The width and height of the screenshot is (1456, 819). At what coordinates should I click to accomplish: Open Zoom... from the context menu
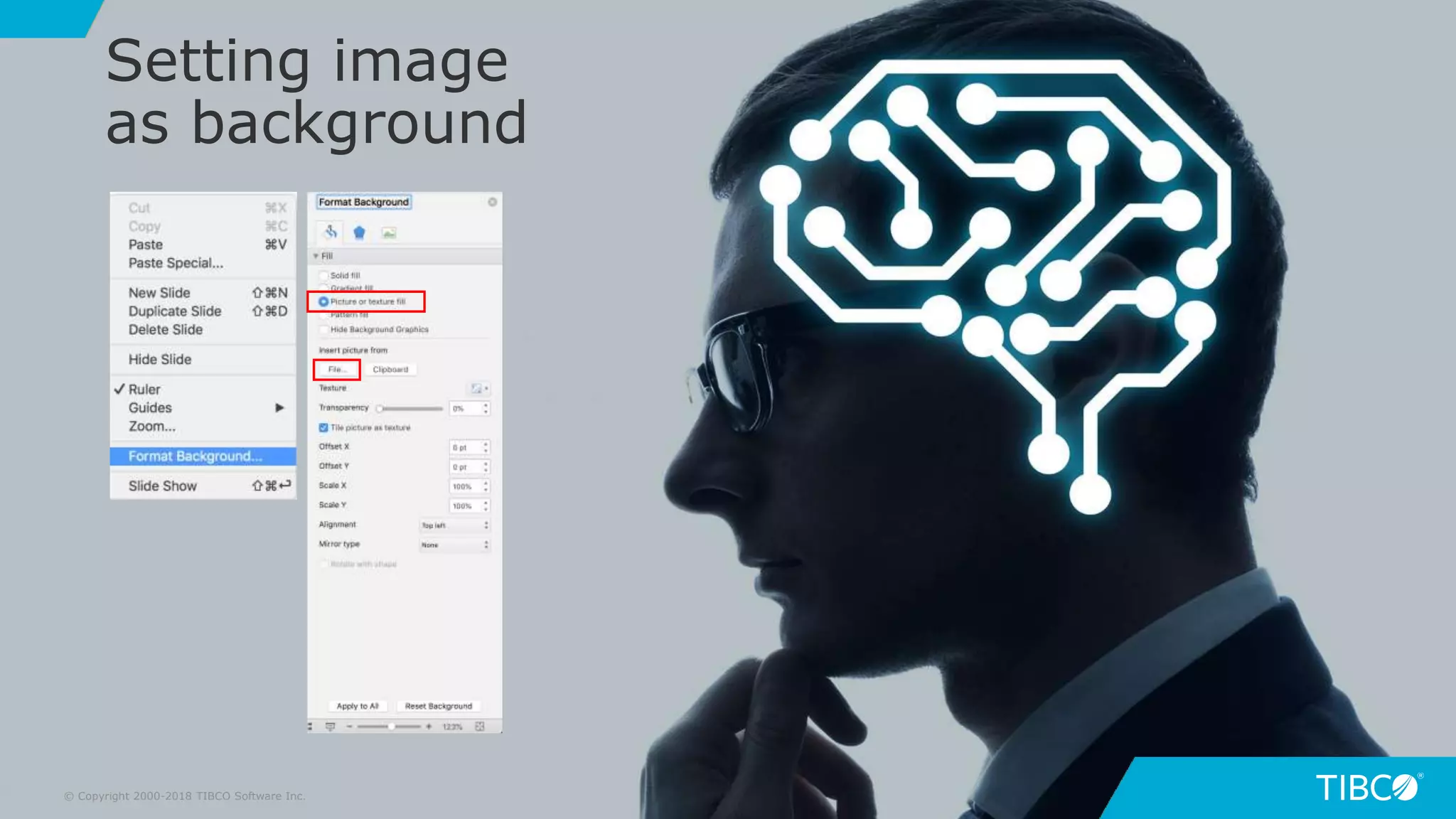click(x=203, y=427)
